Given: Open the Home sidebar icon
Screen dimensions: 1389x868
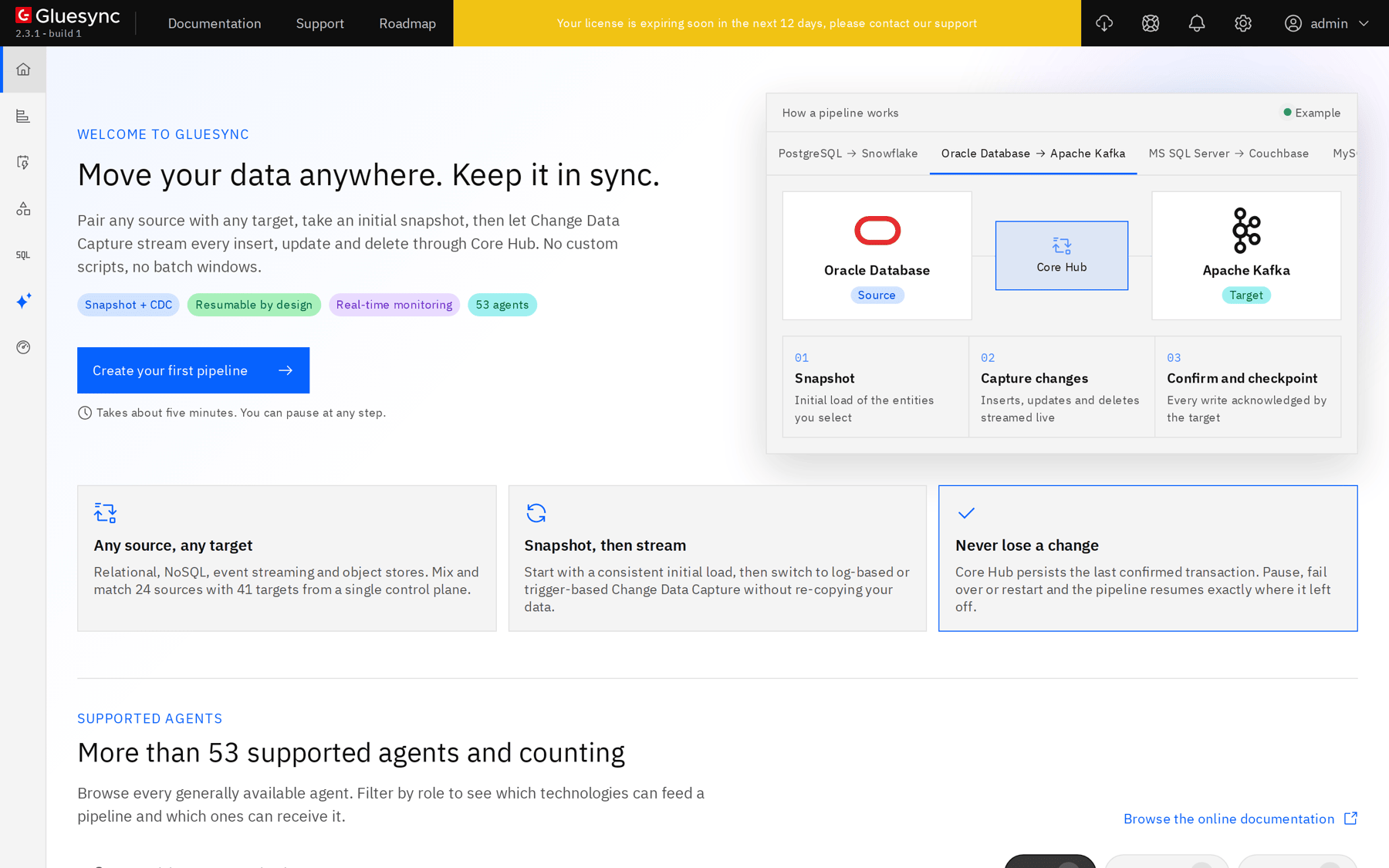Looking at the screenshot, I should coord(23,69).
